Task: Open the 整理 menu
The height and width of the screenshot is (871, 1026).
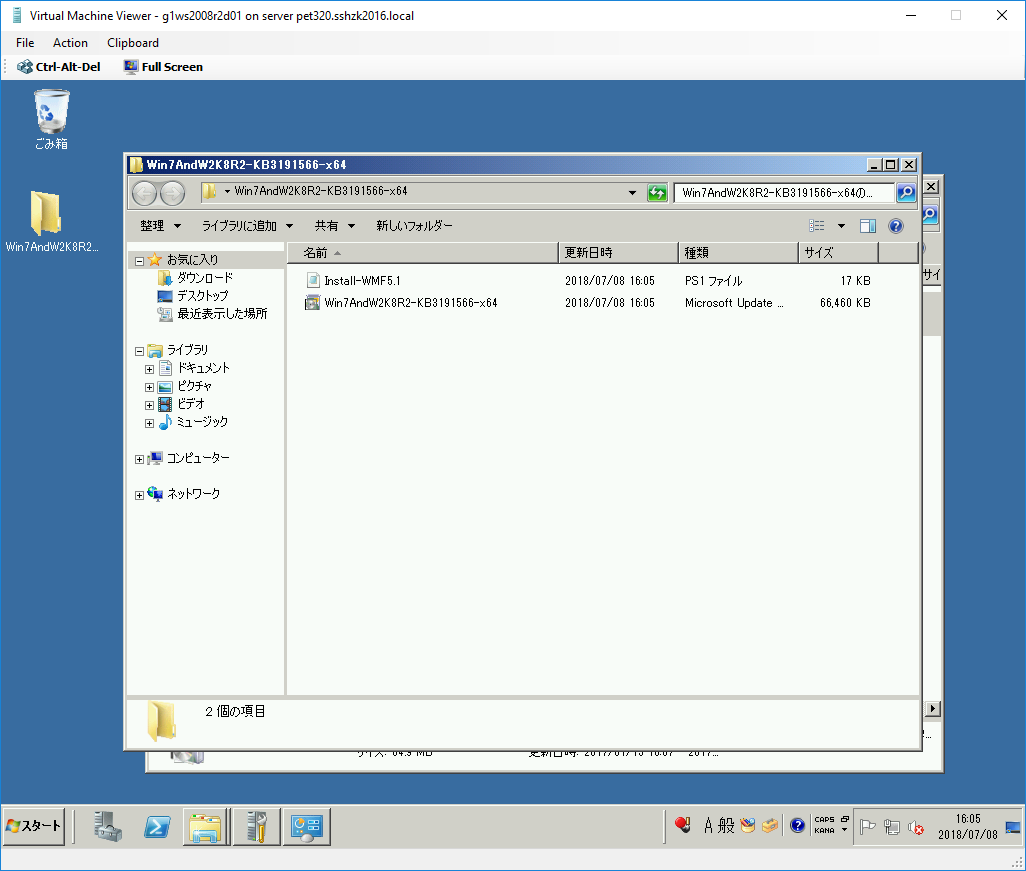Action: 160,226
